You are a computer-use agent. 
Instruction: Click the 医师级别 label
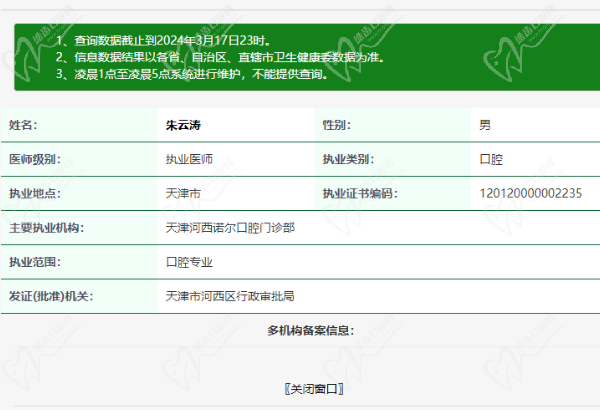[35, 159]
